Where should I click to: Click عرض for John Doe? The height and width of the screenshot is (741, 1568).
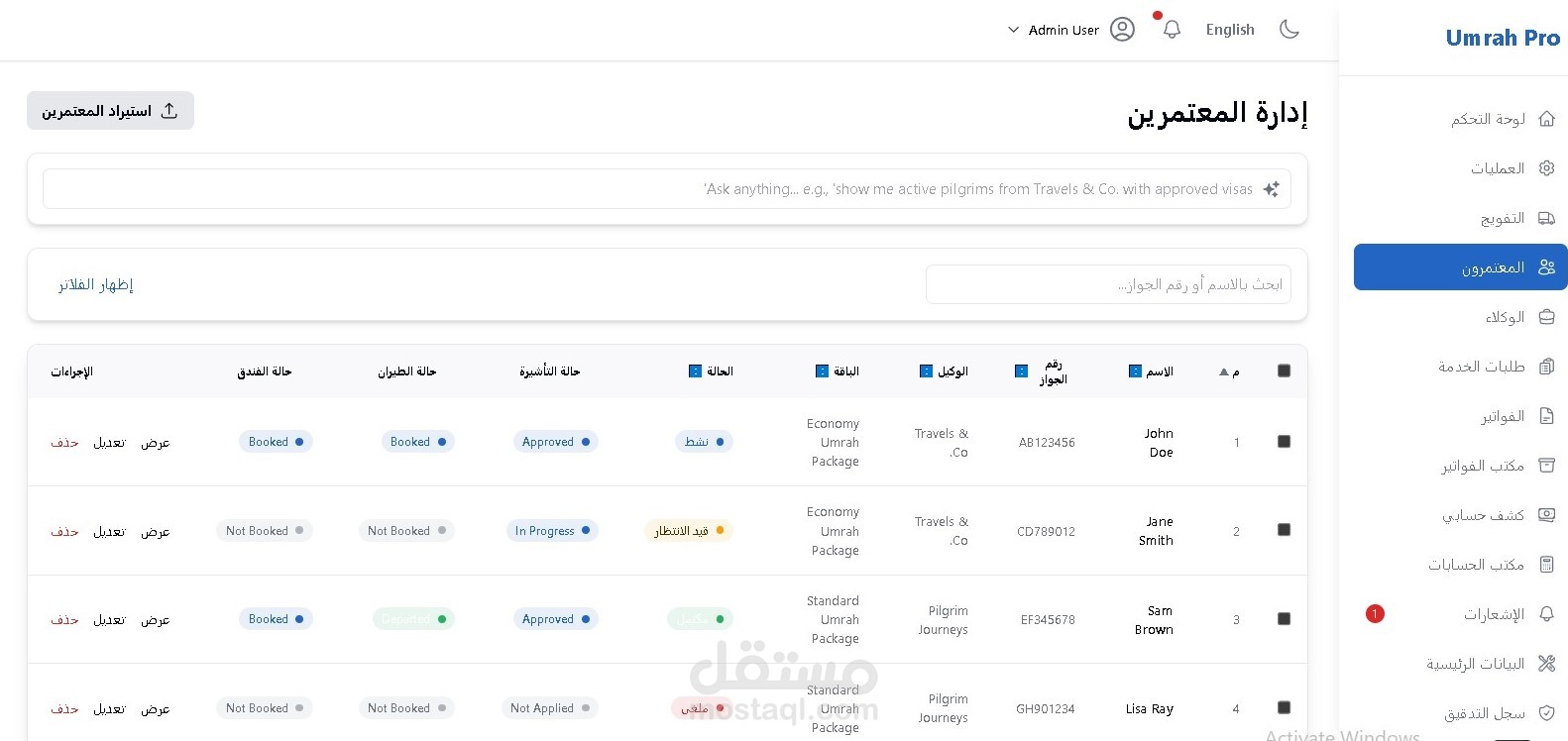pos(156,443)
